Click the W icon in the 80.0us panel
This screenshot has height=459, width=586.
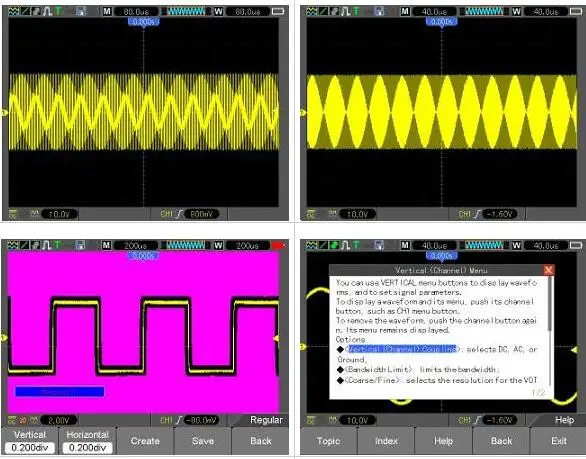[219, 11]
